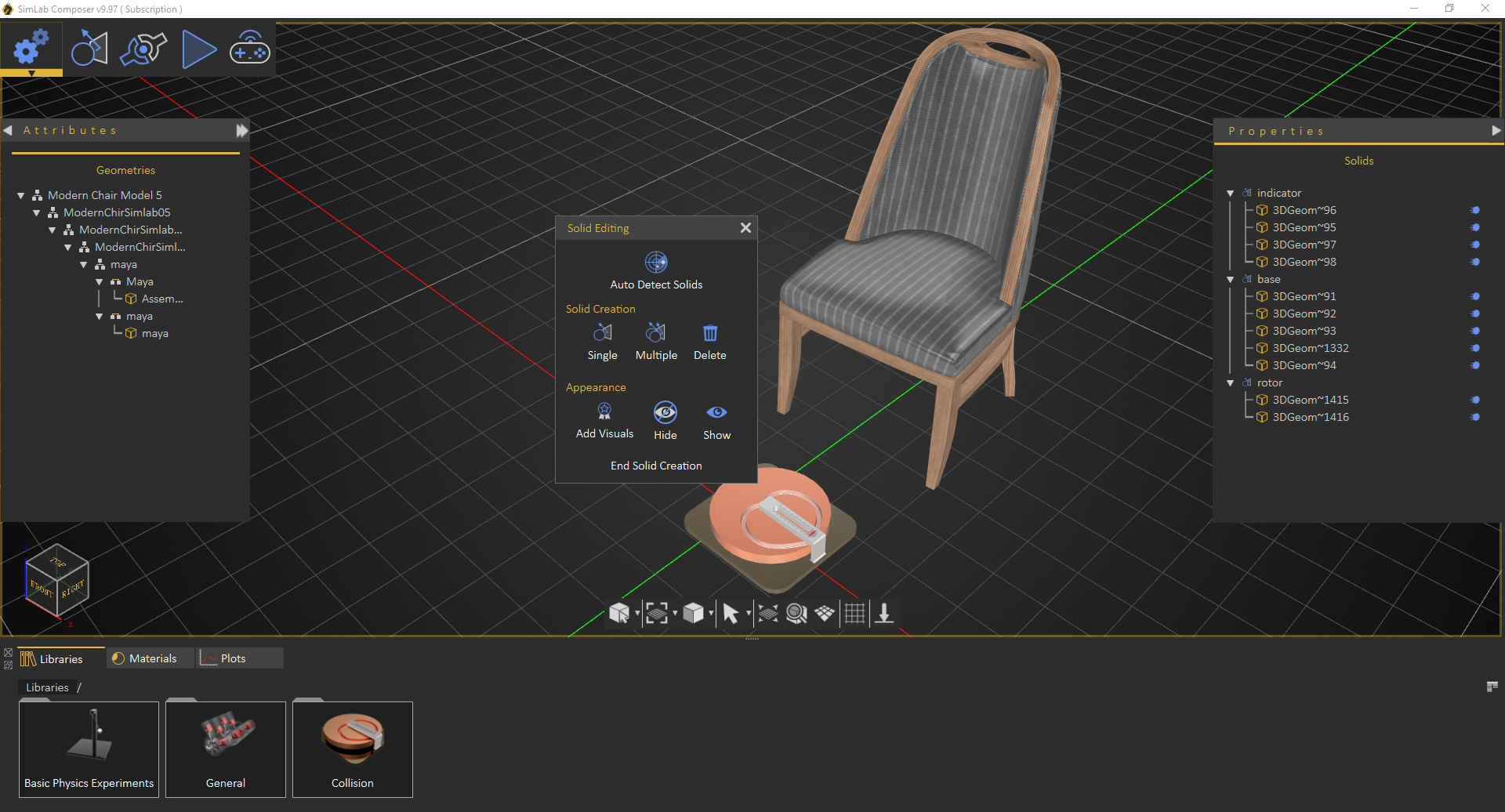Click the Hide eye icon
The width and height of the screenshot is (1505, 812).
click(665, 411)
